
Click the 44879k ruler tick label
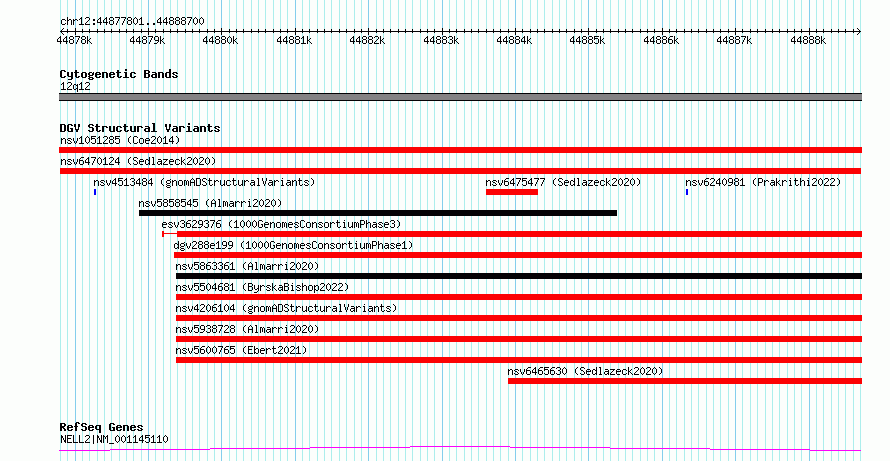[147, 40]
